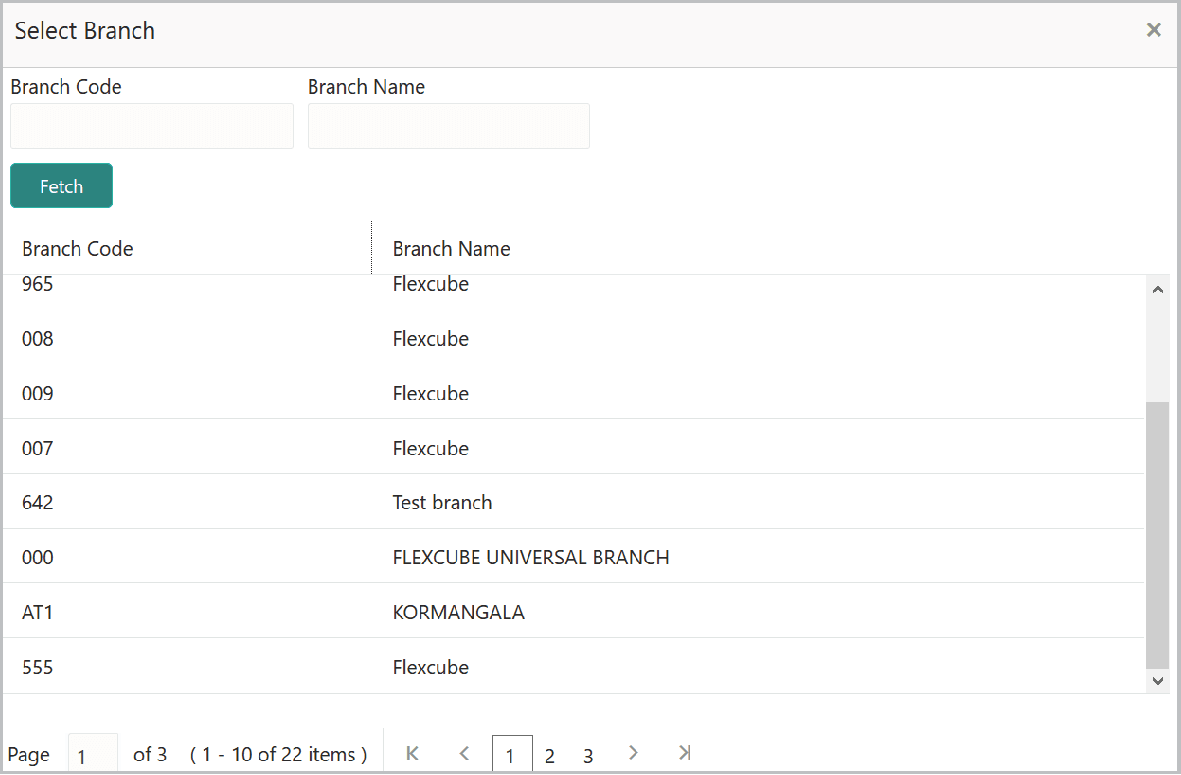Screen dimensions: 1181x775
Task: Select the FLEXCUBE UNIVERSAL BRANCH row
Action: [x=573, y=557]
